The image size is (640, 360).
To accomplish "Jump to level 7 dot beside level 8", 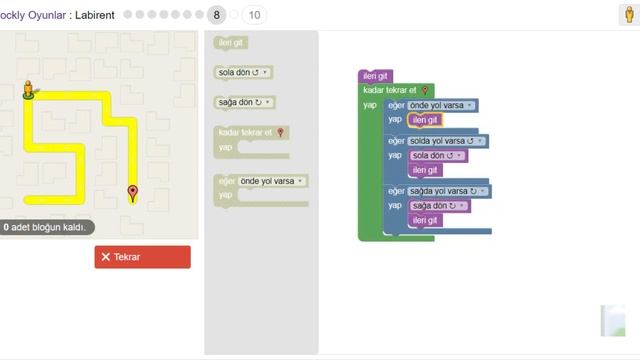I will click(x=199, y=15).
